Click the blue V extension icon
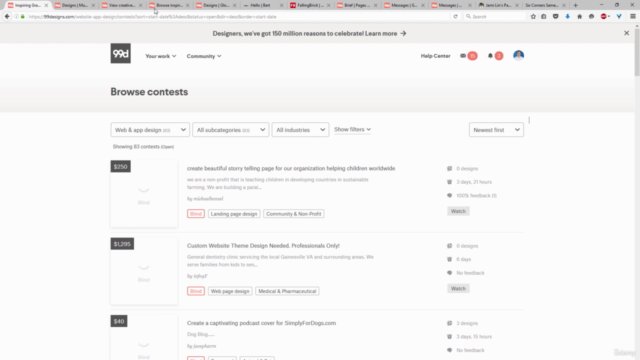The height and width of the screenshot is (360, 640). [x=619, y=17]
